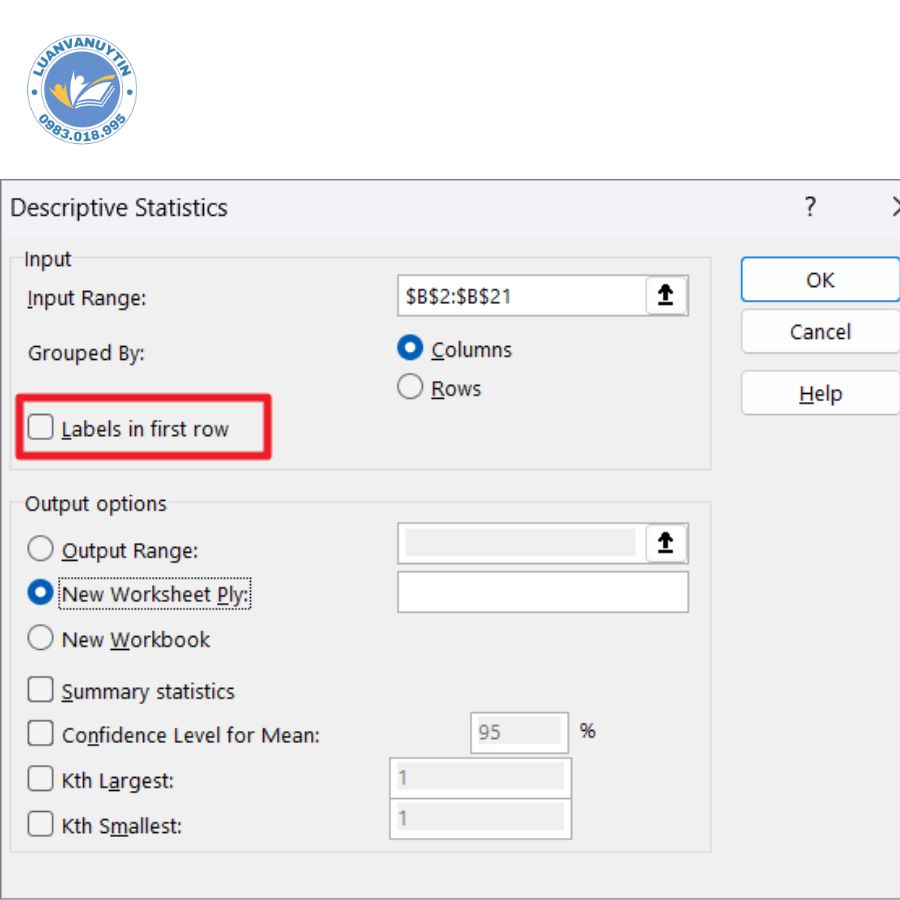Click the LuanVanUyTin logo
900x900 pixels.
[82, 91]
